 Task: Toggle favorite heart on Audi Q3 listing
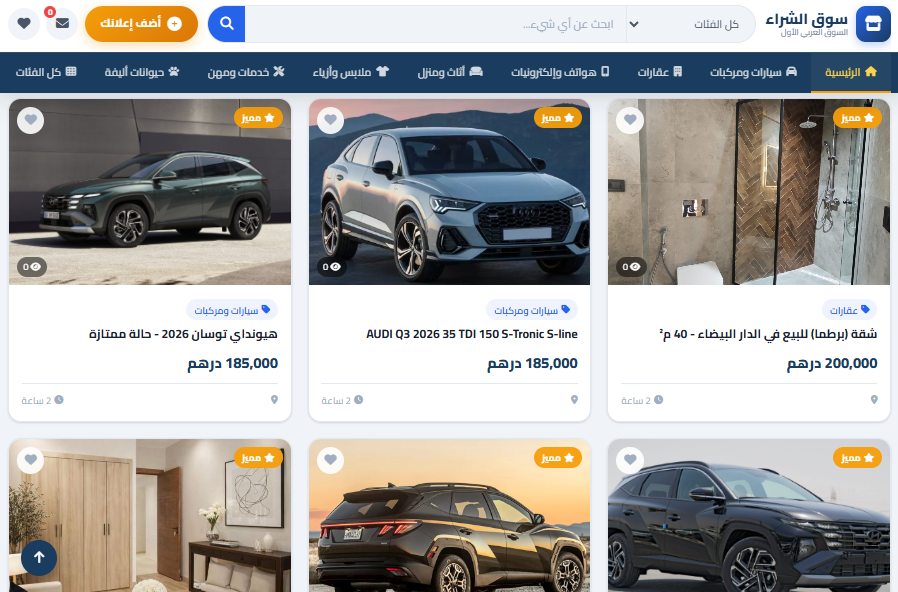(331, 121)
